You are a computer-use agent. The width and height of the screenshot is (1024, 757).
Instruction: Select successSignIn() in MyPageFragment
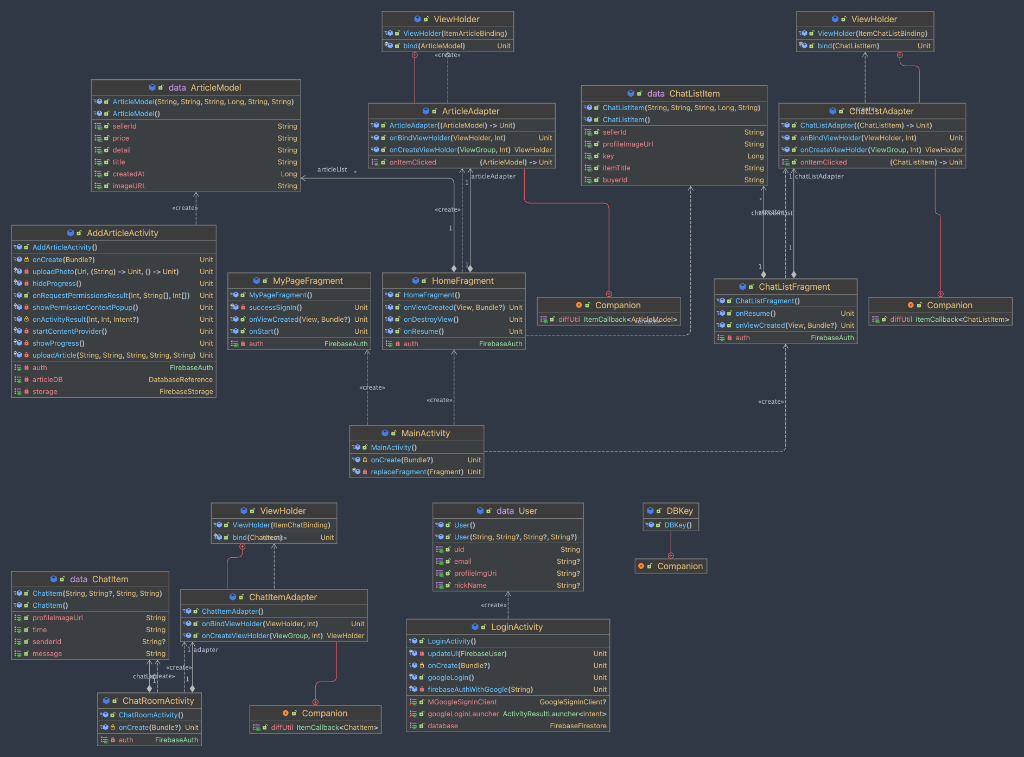pos(299,308)
